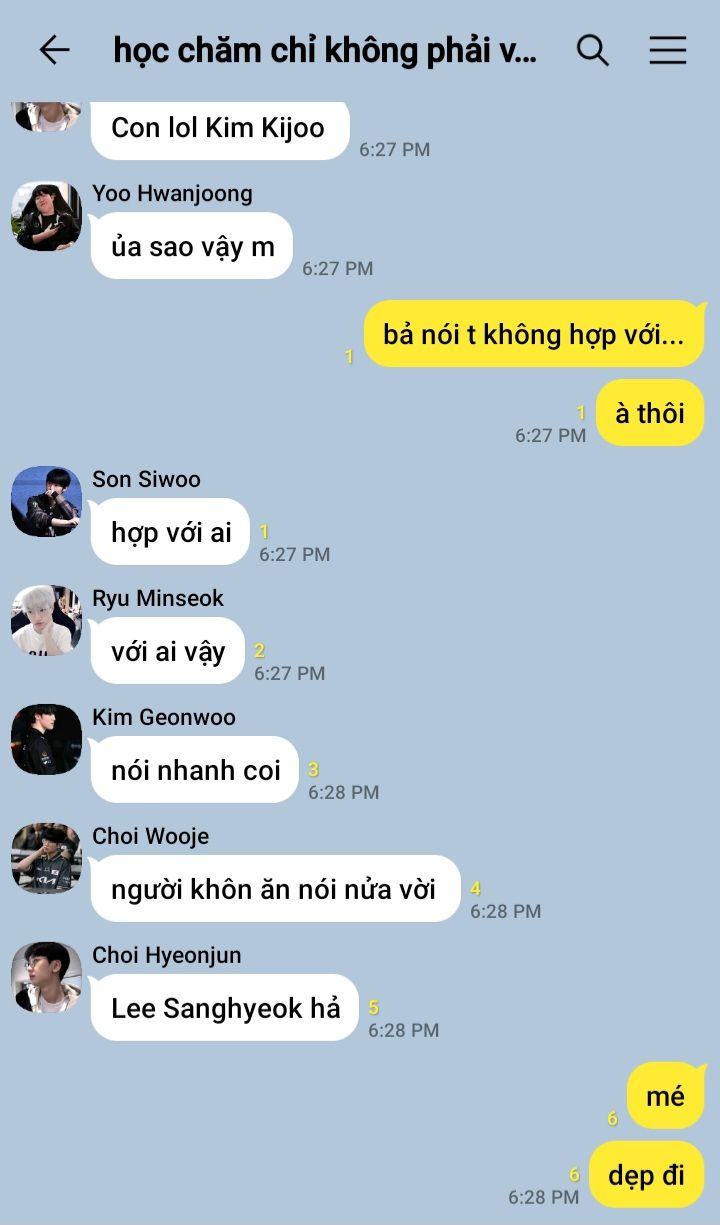Tap "người khôn ăn nói nửa vời" message
Image resolution: width=720 pixels, height=1225 pixels.
pyautogui.click(x=275, y=889)
